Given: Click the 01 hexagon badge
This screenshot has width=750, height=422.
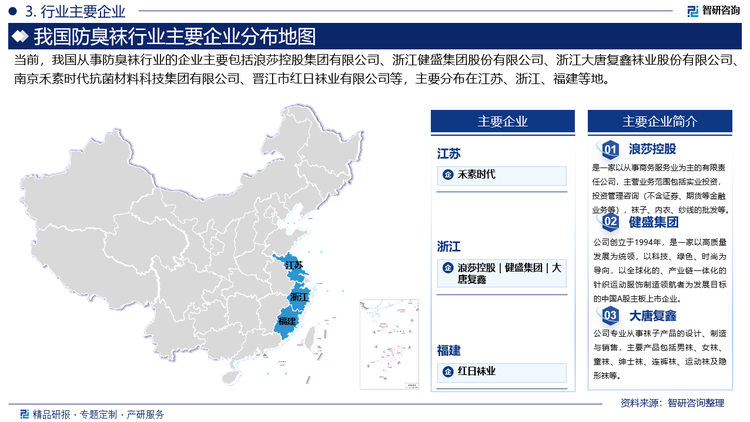Looking at the screenshot, I should coord(610,149).
